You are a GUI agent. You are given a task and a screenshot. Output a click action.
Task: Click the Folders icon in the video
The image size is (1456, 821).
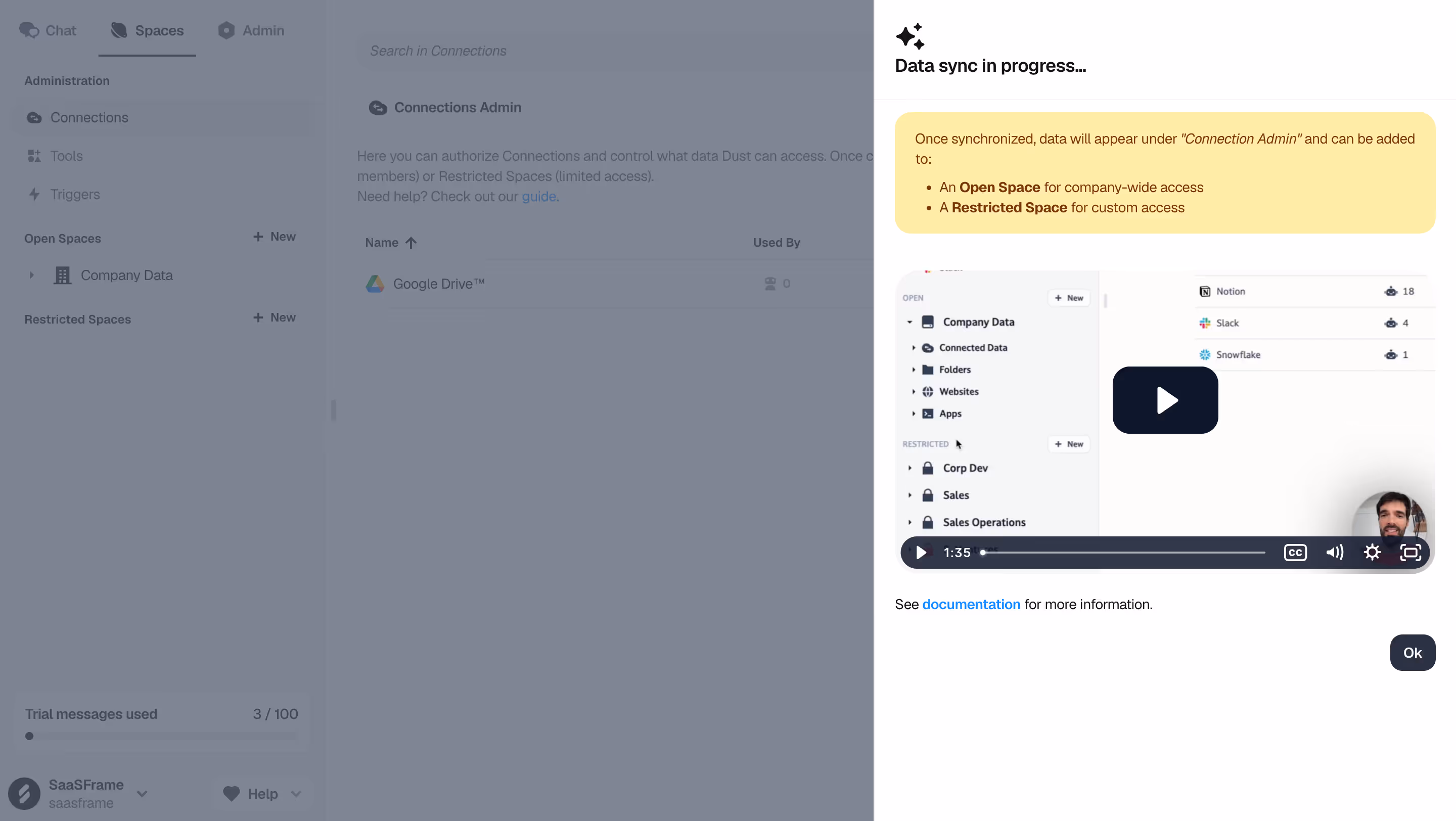pos(928,370)
